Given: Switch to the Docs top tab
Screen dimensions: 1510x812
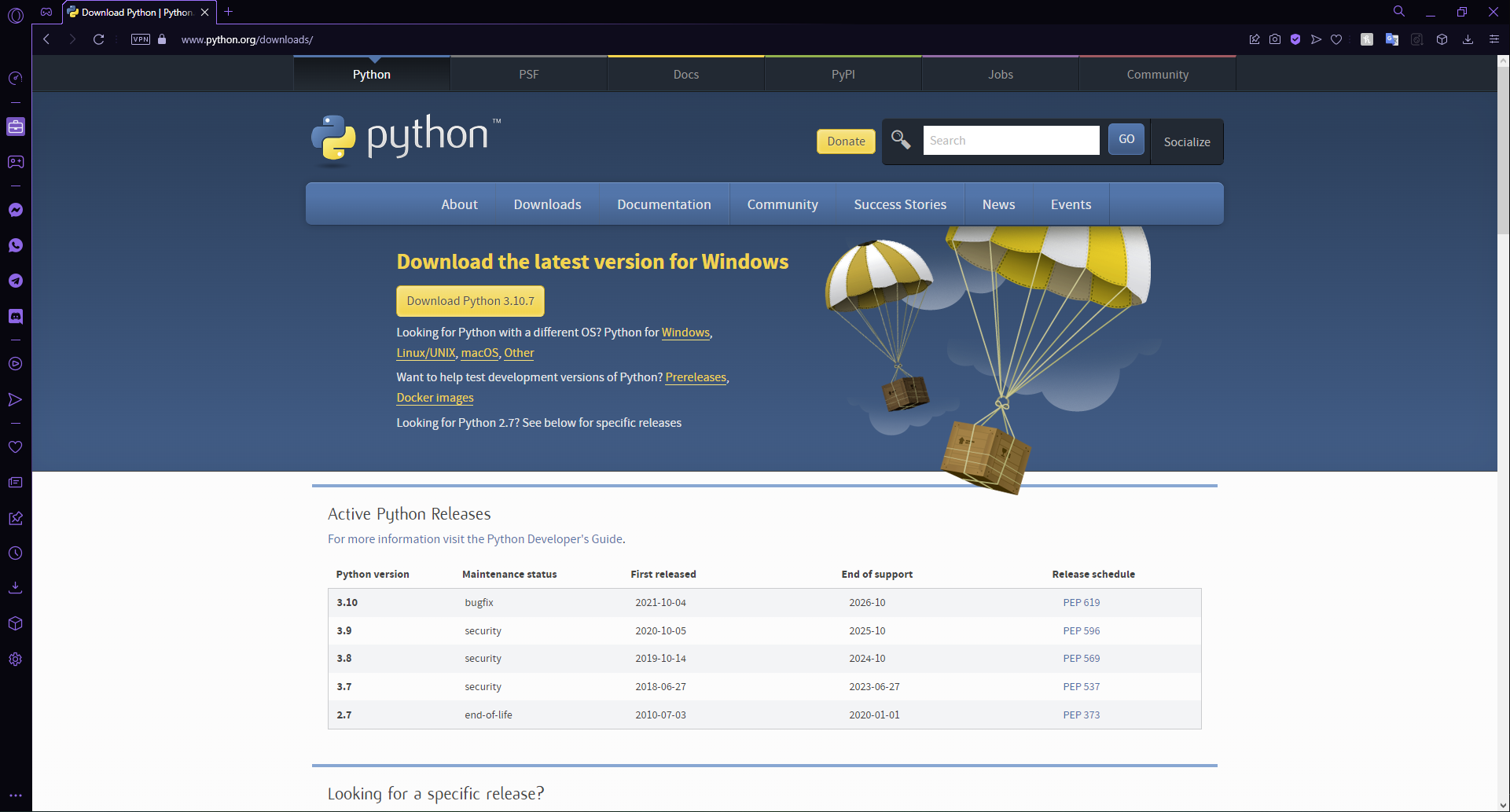Looking at the screenshot, I should point(686,74).
